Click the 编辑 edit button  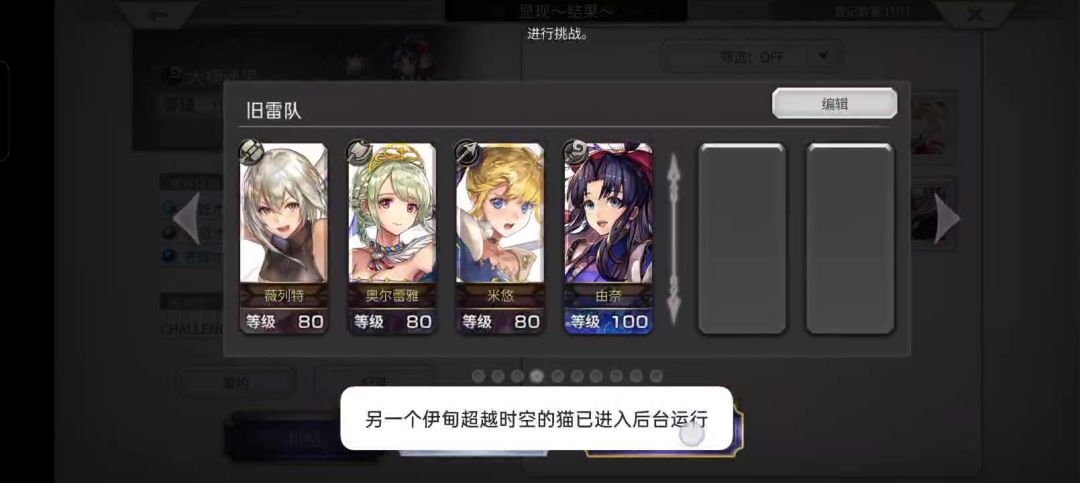coord(834,103)
